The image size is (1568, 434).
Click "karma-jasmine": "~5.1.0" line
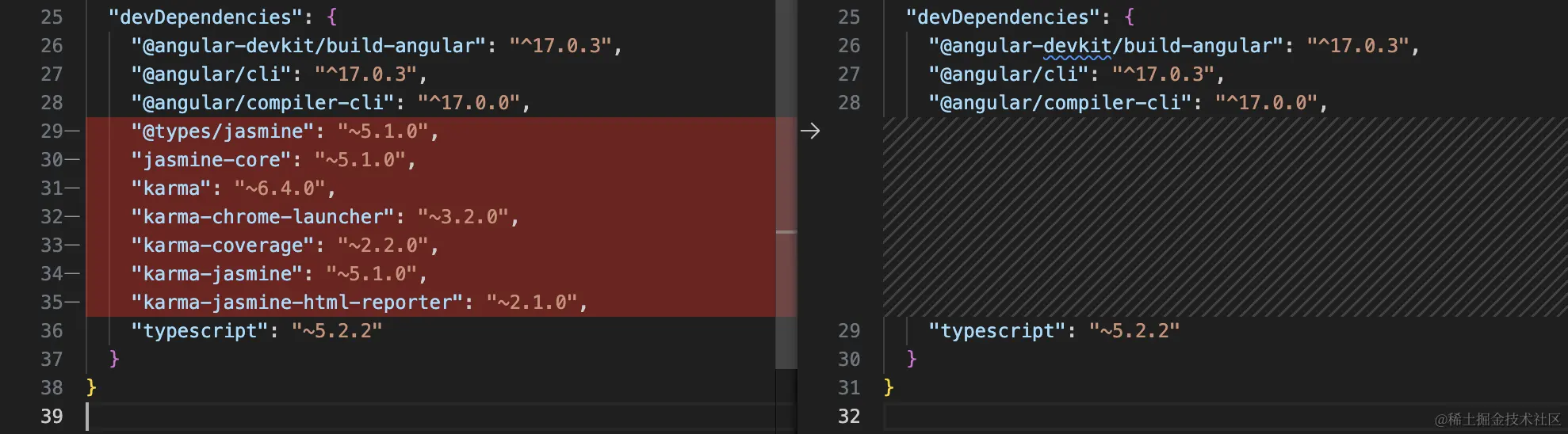click(279, 273)
